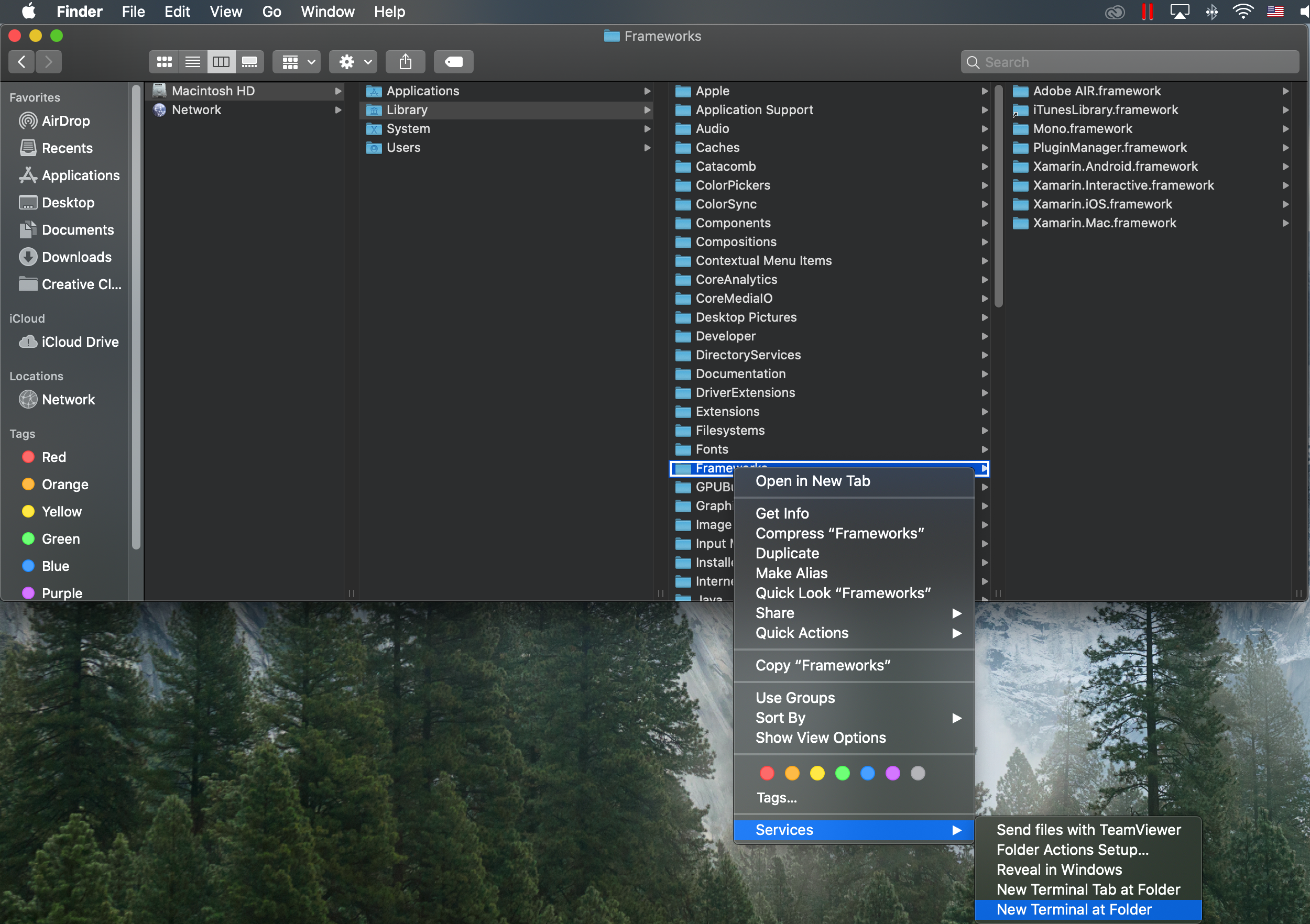Image resolution: width=1310 pixels, height=924 pixels.
Task: Select the Application Support folder
Action: click(x=830, y=109)
